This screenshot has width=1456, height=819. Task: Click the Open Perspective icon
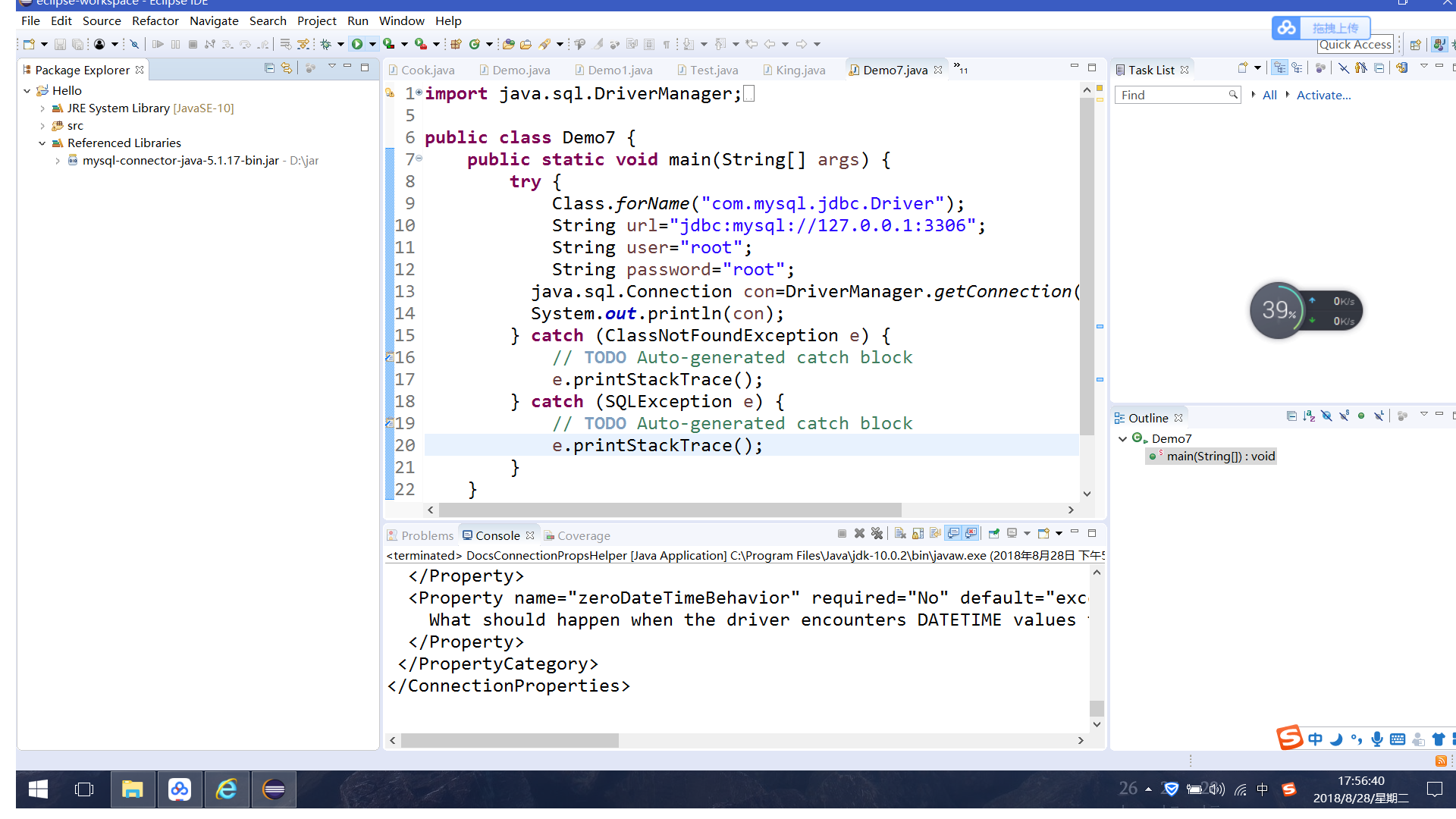coord(1415,45)
